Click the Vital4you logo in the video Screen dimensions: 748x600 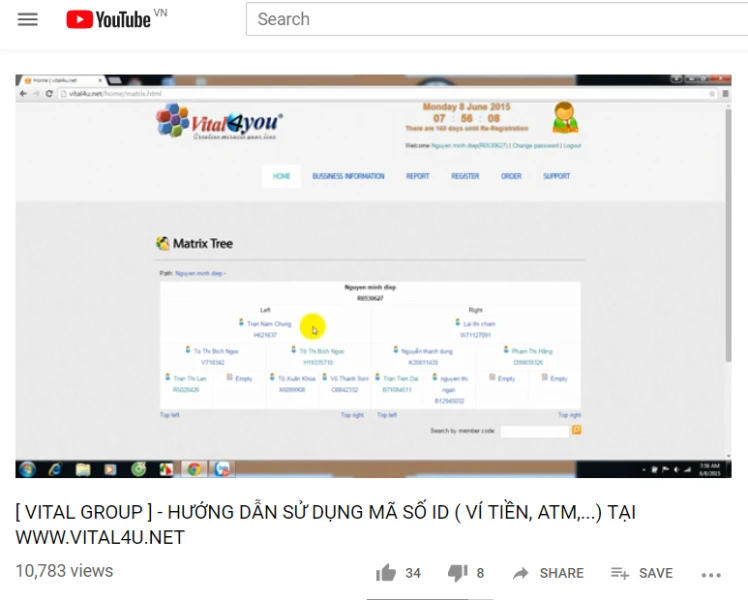(x=220, y=123)
